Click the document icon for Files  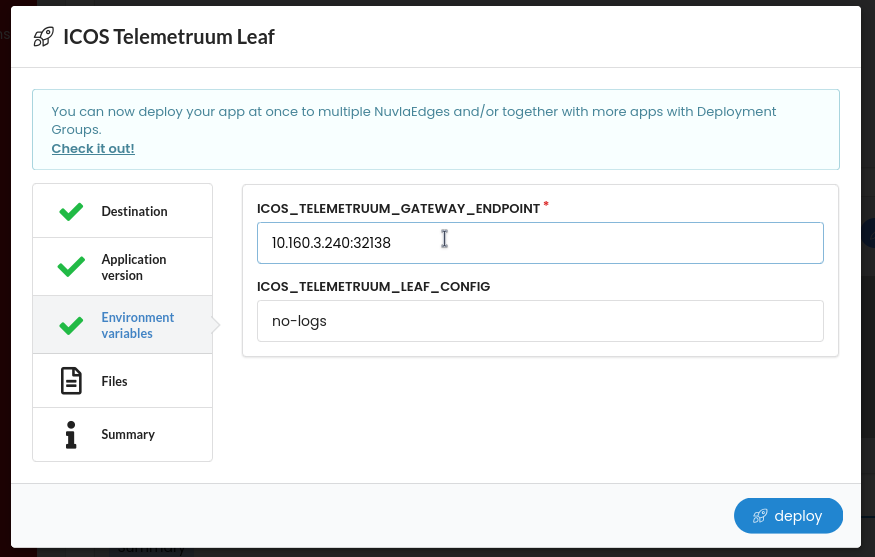(x=71, y=381)
